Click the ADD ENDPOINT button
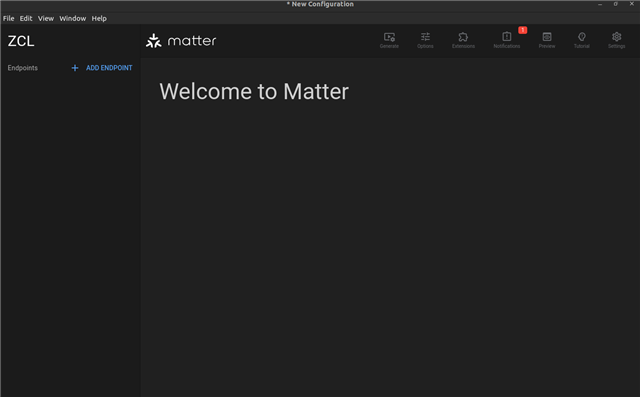640x397 pixels. (x=102, y=68)
